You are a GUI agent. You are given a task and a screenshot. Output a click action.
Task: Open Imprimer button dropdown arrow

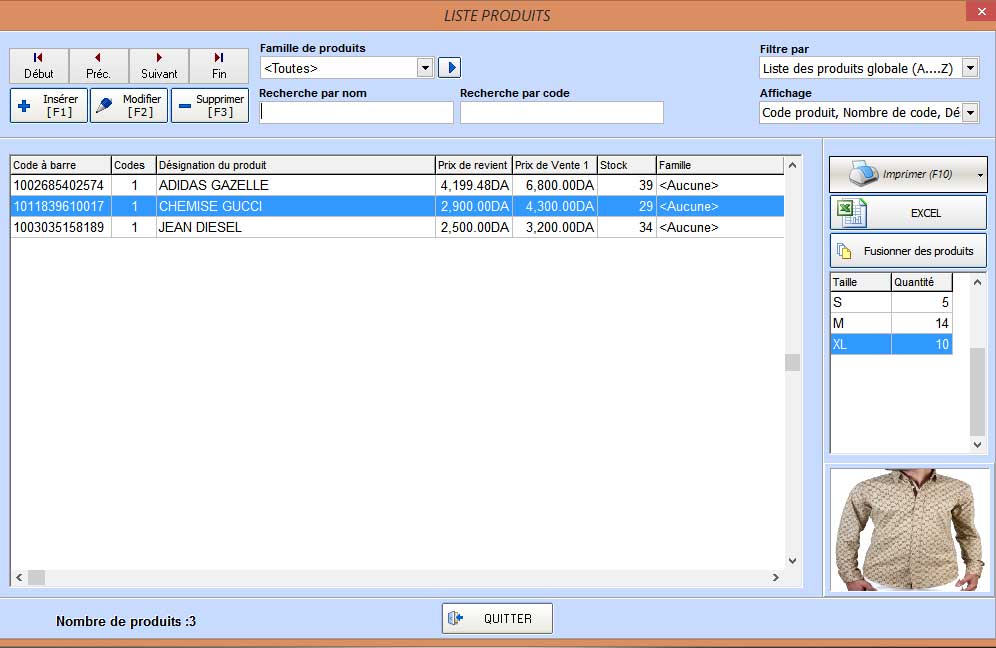pos(980,175)
